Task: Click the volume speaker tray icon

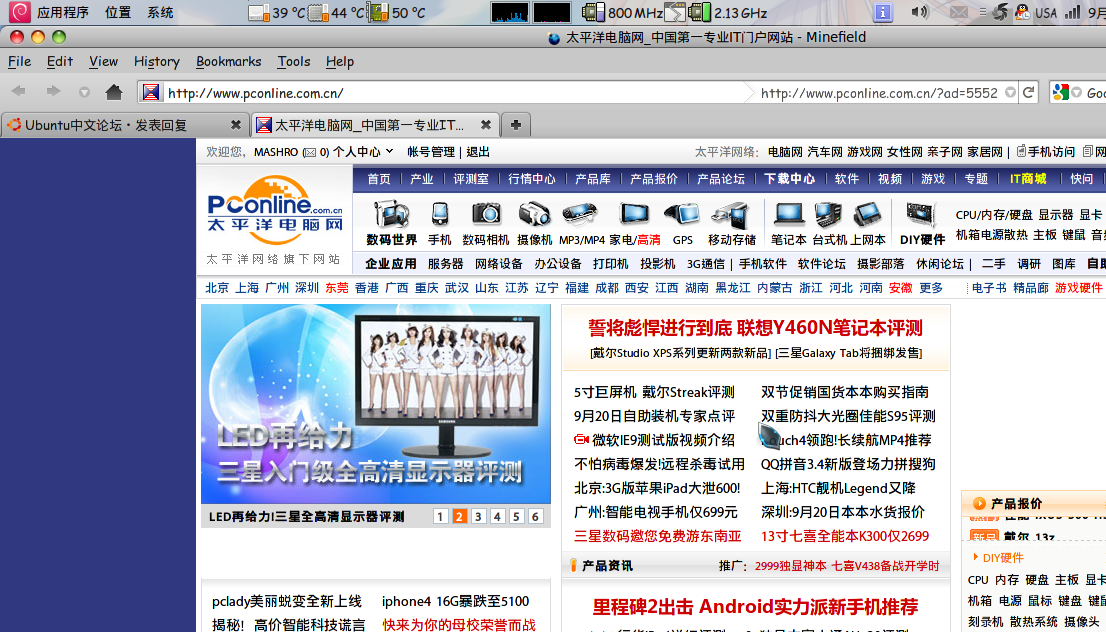Action: (x=920, y=12)
